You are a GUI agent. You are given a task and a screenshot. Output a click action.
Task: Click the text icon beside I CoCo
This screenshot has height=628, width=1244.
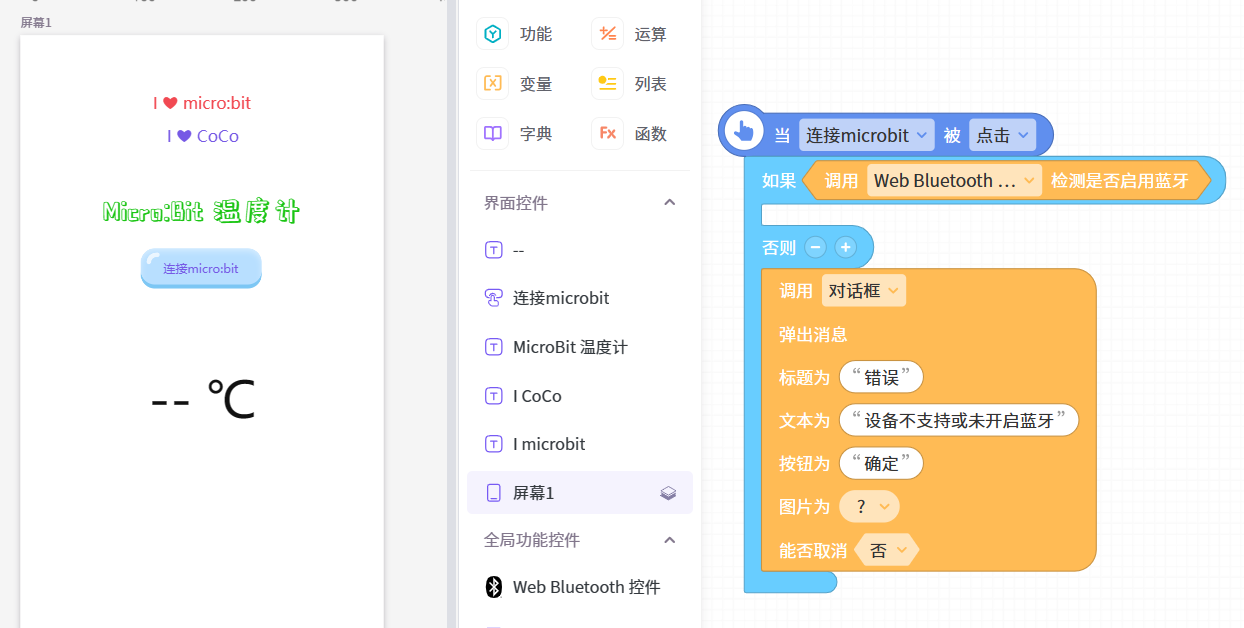[x=493, y=396]
